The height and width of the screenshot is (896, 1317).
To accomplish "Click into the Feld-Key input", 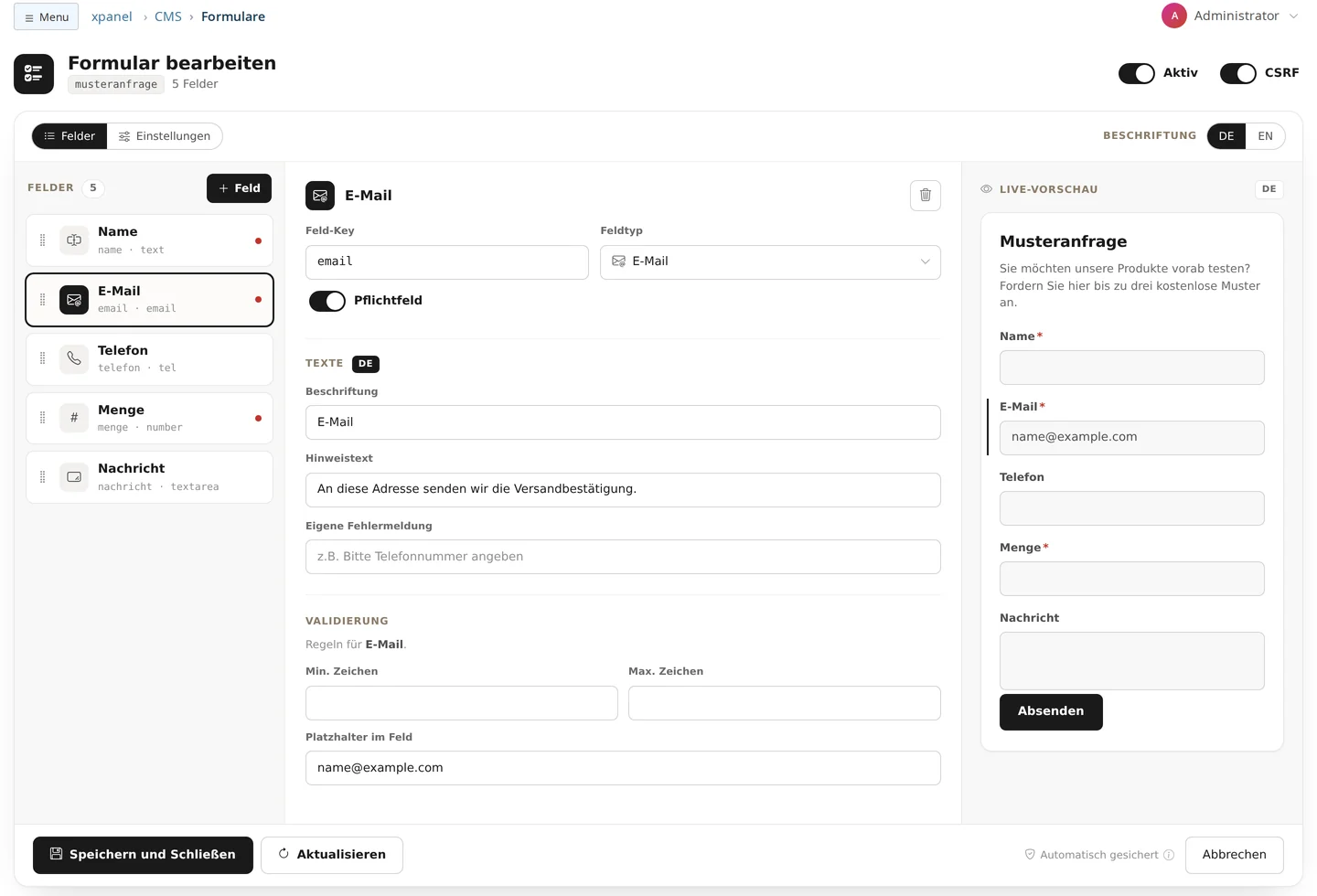I will (447, 262).
